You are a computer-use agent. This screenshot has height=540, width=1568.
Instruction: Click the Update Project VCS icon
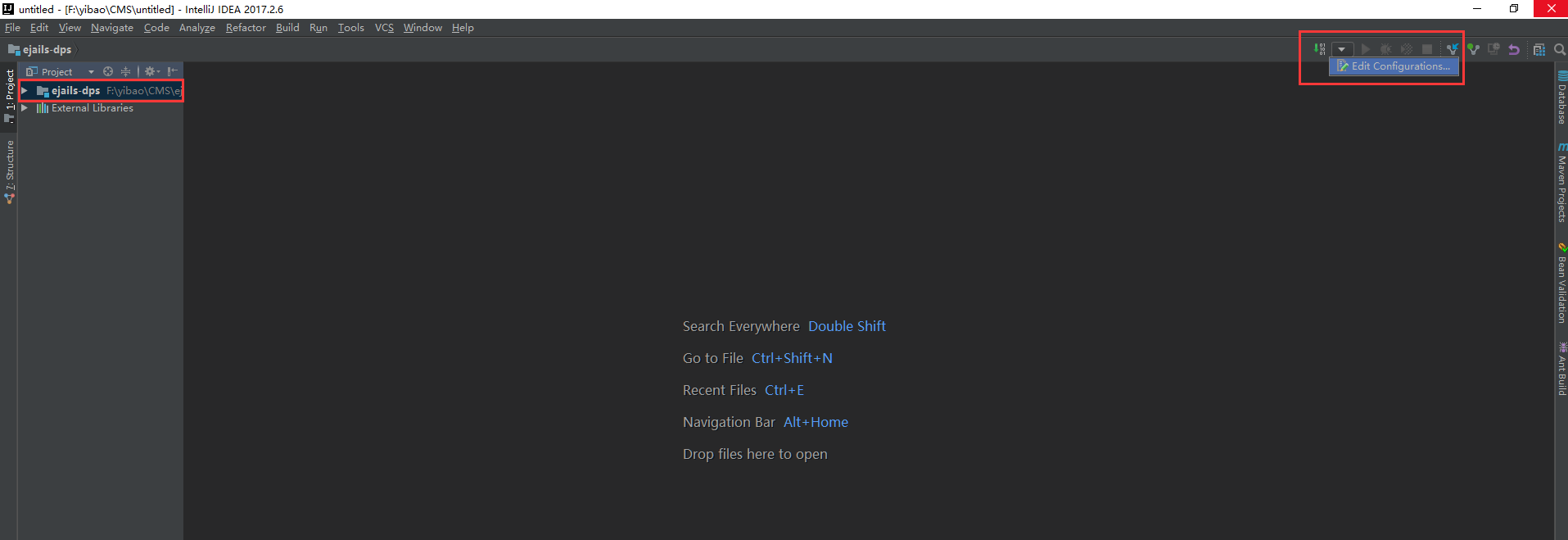click(x=1452, y=49)
